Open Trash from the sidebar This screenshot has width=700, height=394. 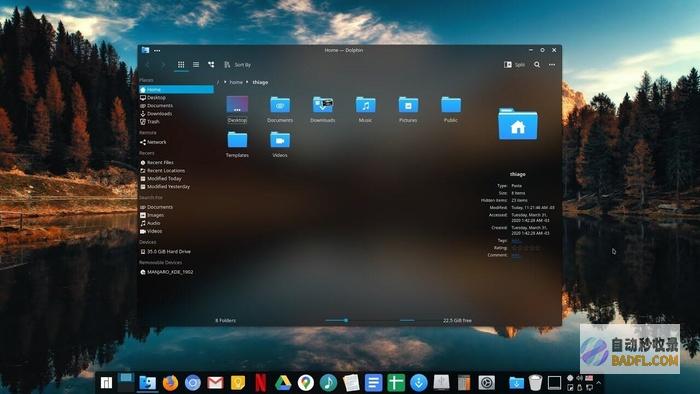[x=150, y=122]
